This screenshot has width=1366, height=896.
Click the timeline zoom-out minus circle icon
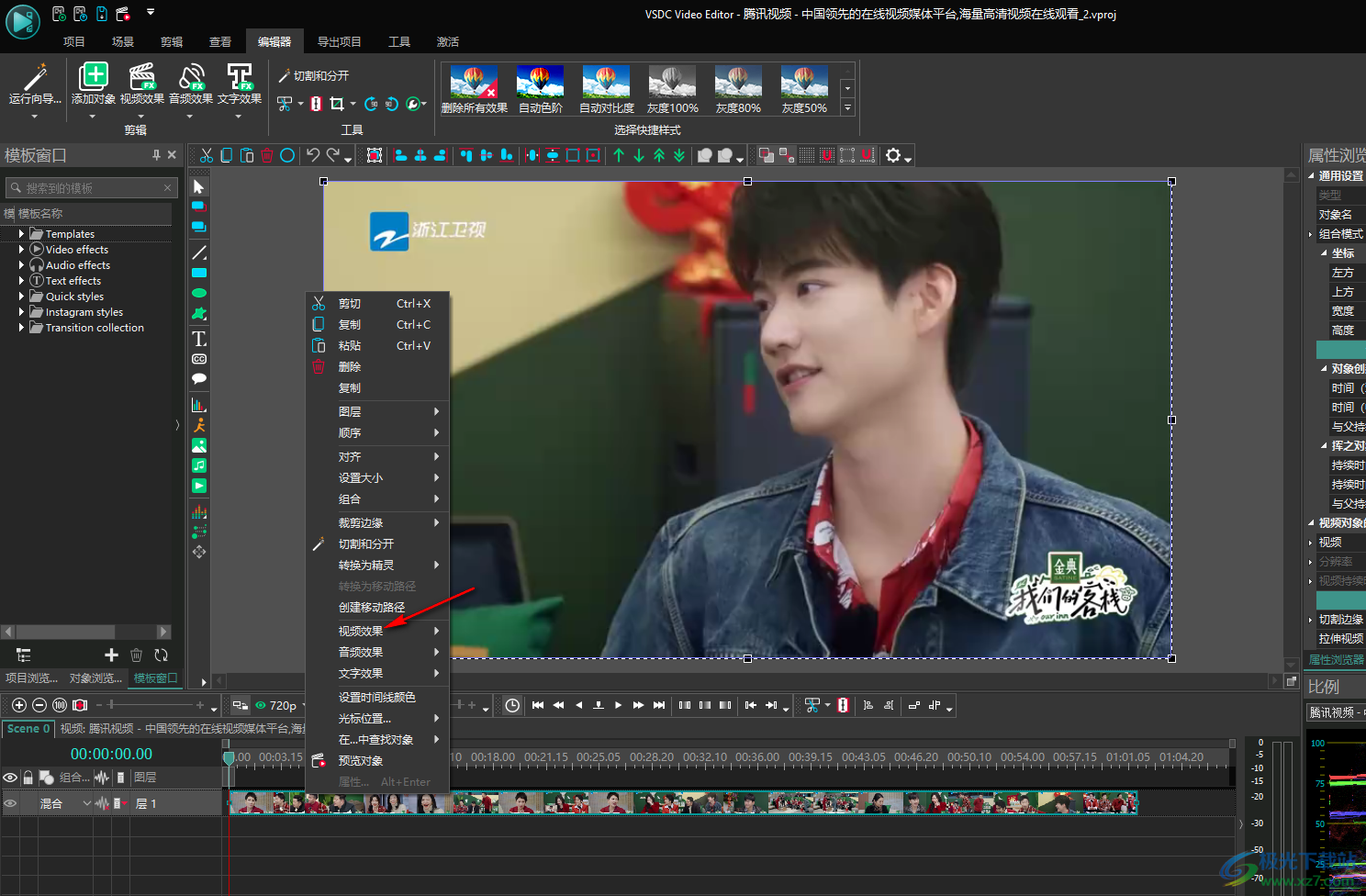click(x=39, y=705)
